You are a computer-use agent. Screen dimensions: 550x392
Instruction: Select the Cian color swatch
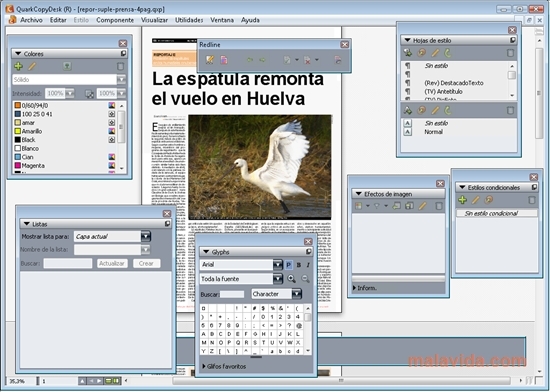18,157
